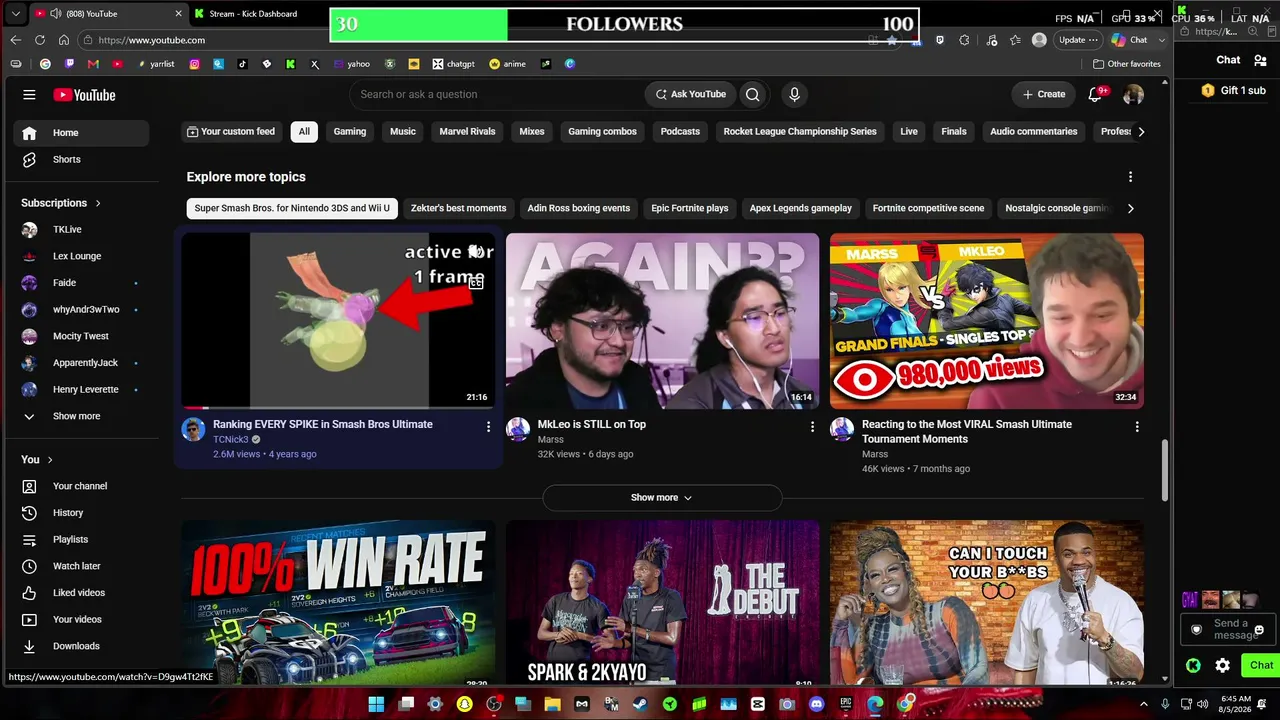
Task: Show more explore topics with right arrow
Action: [1130, 208]
